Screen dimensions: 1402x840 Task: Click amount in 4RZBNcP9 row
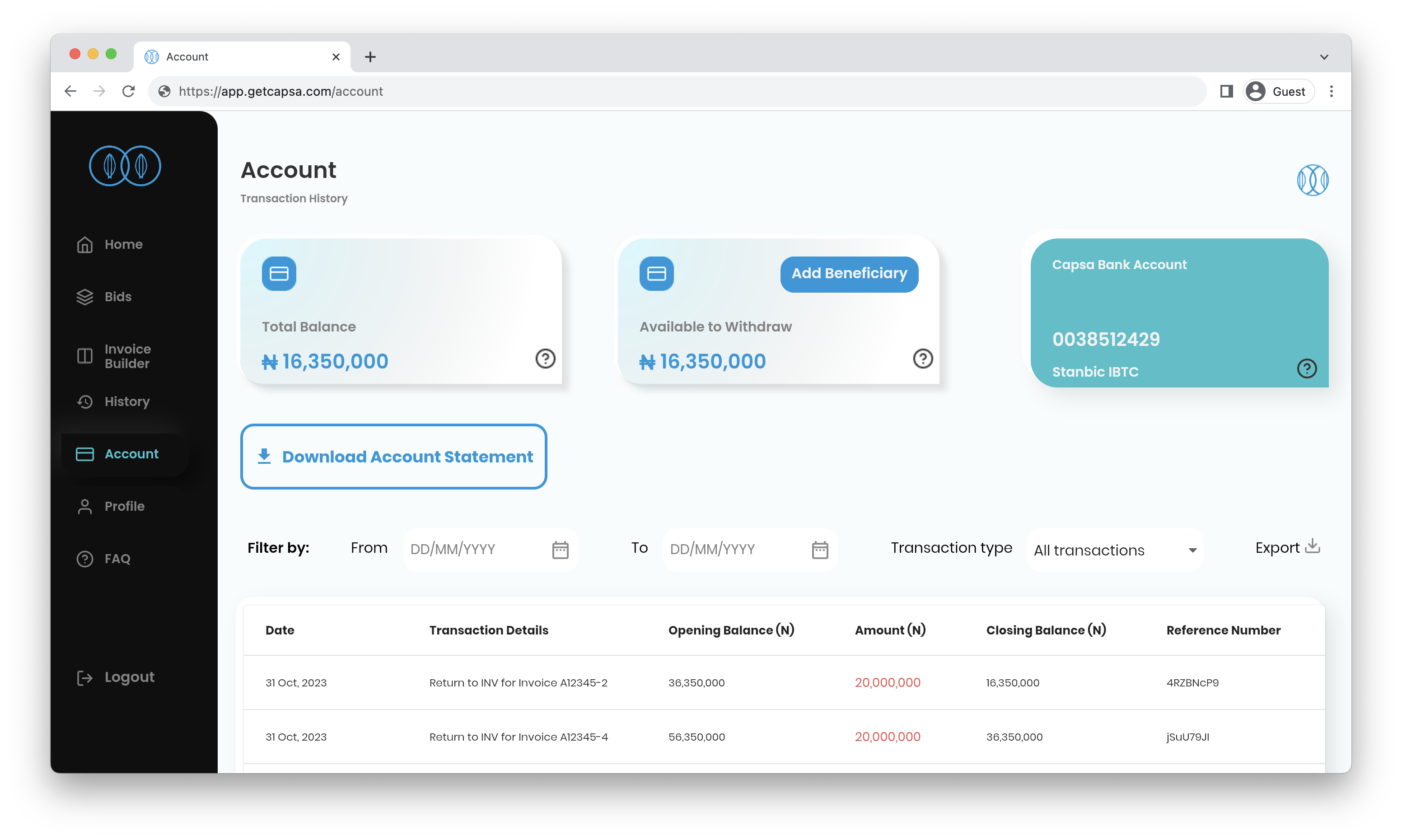click(x=887, y=683)
